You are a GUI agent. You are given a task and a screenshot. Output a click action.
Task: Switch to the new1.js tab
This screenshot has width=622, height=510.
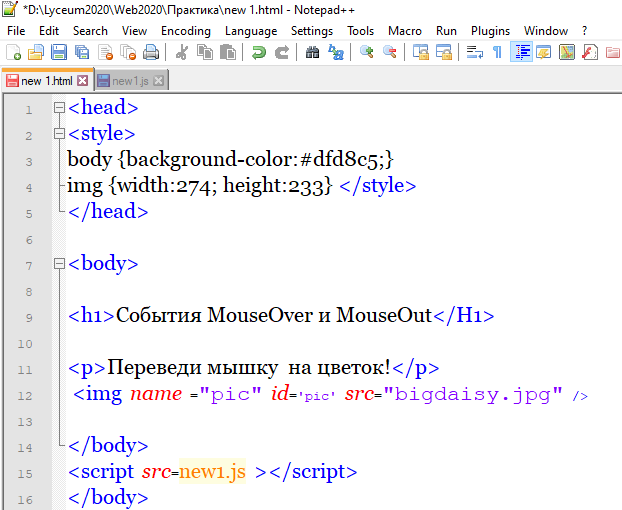(130, 81)
